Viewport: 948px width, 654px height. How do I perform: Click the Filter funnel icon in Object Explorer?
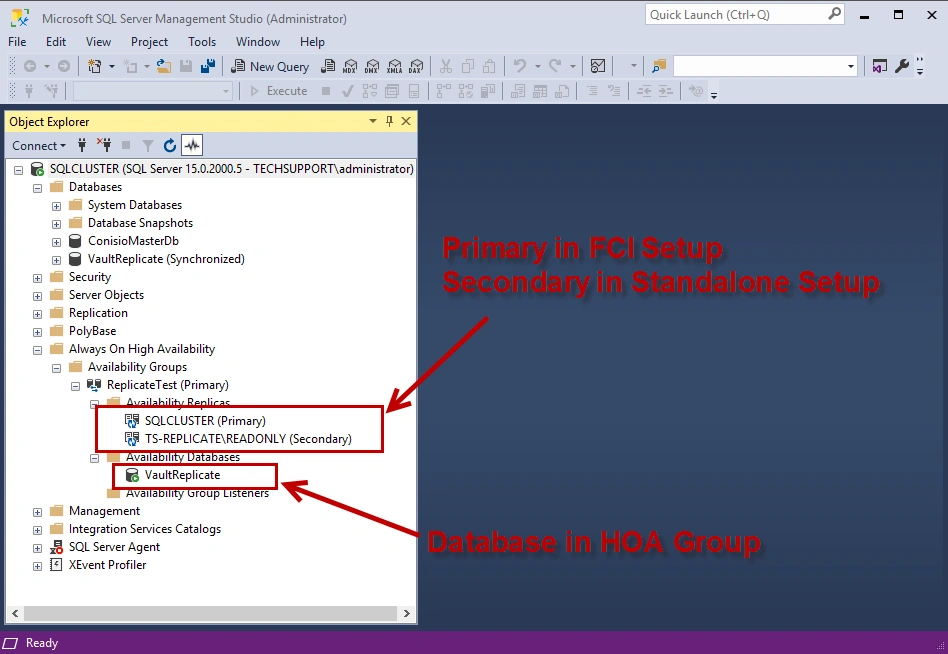pyautogui.click(x=148, y=145)
